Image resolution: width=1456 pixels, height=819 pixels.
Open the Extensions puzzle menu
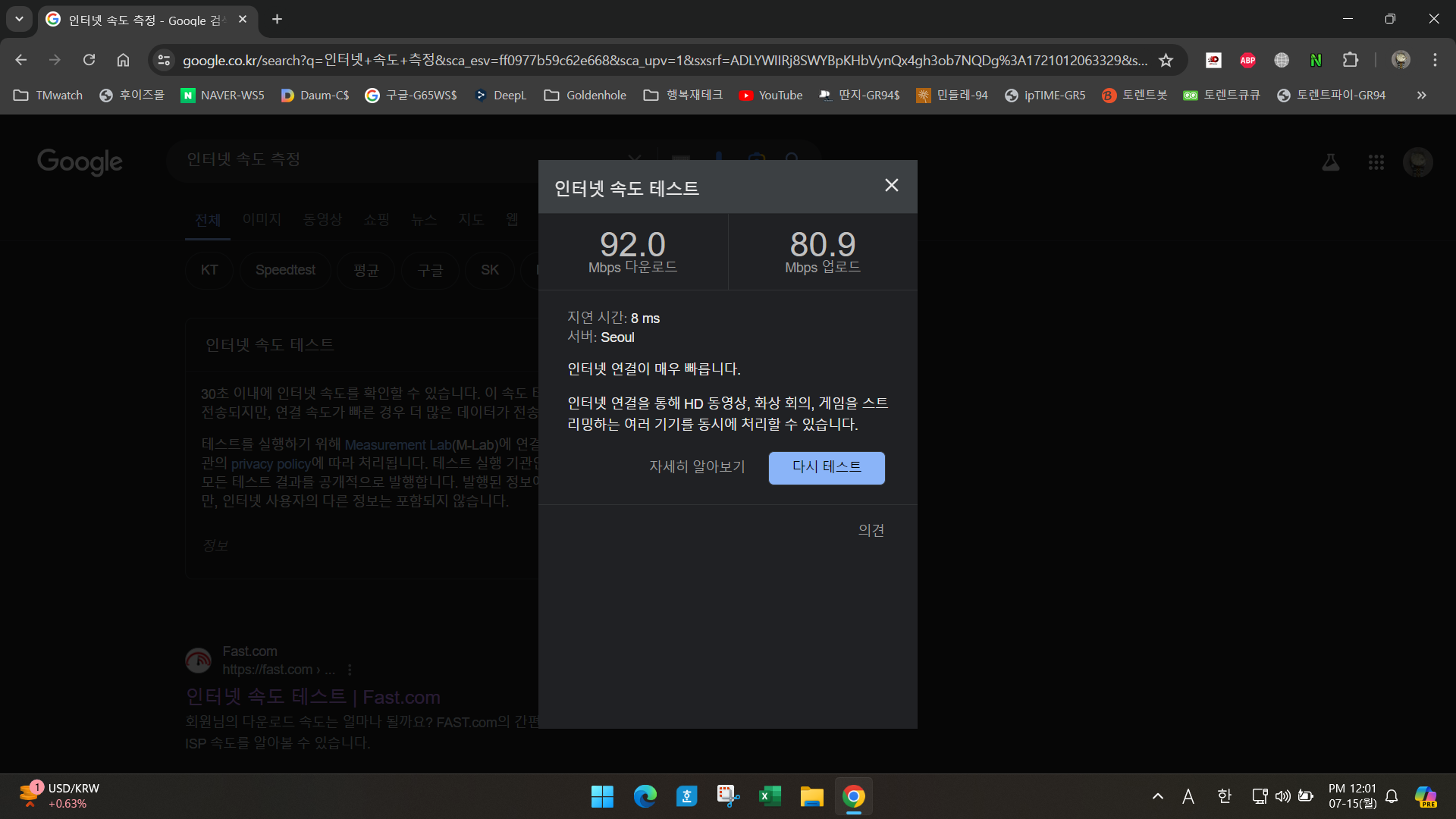tap(1350, 60)
